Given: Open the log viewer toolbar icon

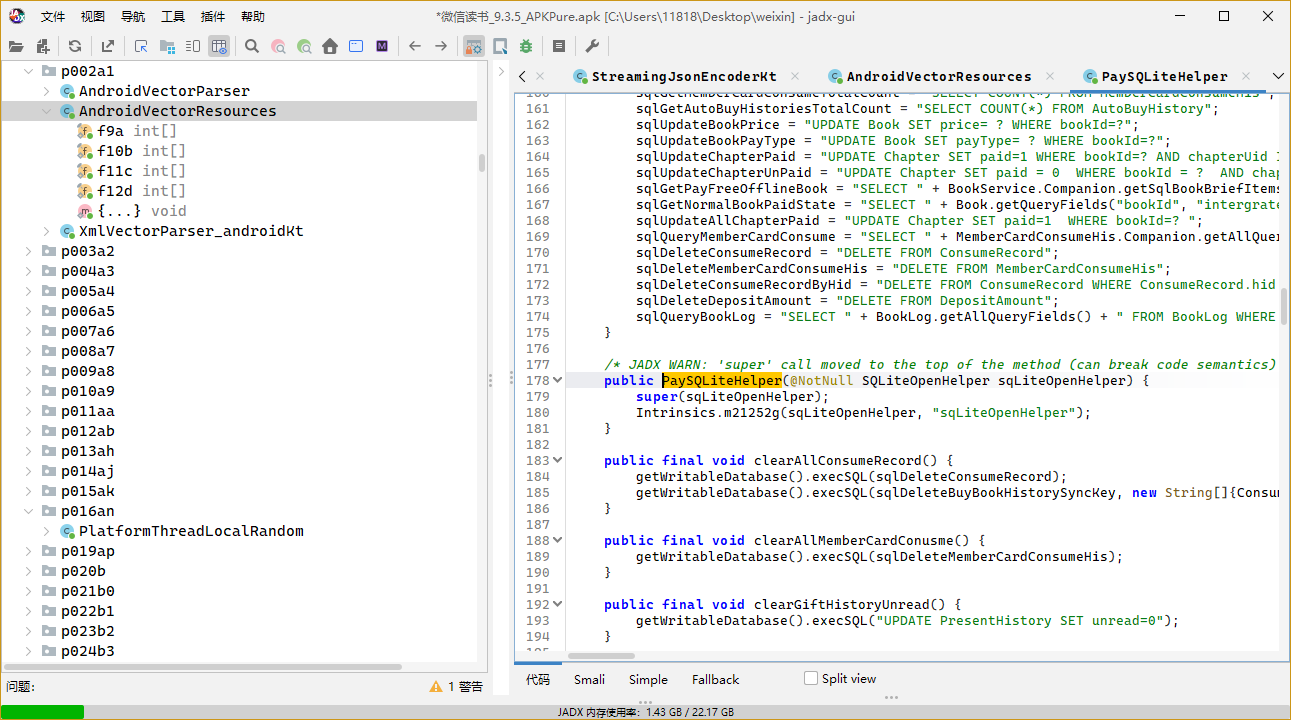Looking at the screenshot, I should click(559, 46).
